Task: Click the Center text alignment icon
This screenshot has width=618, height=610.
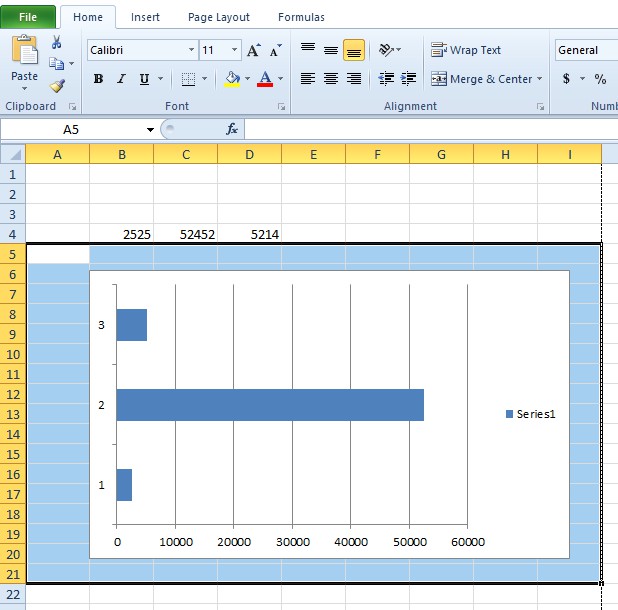Action: click(x=331, y=79)
